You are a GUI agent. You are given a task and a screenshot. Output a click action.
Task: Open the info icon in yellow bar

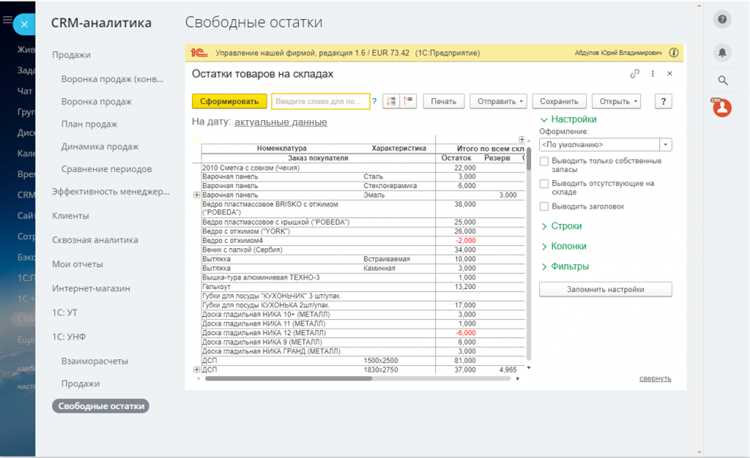coord(674,53)
